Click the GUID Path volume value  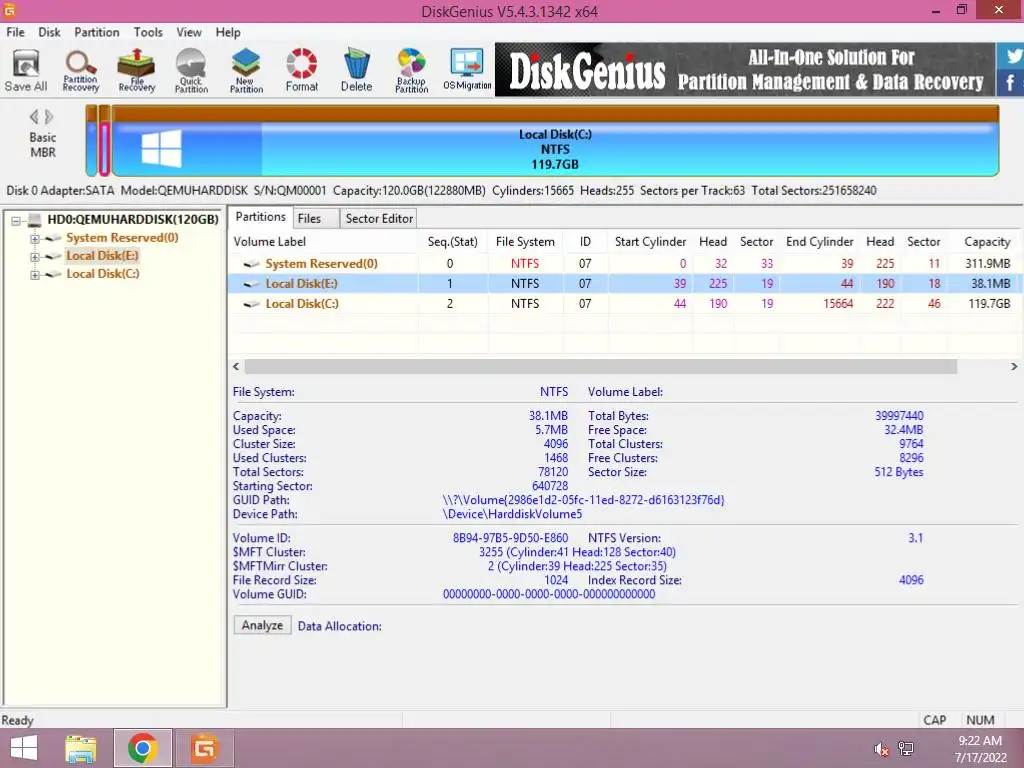[x=583, y=500]
